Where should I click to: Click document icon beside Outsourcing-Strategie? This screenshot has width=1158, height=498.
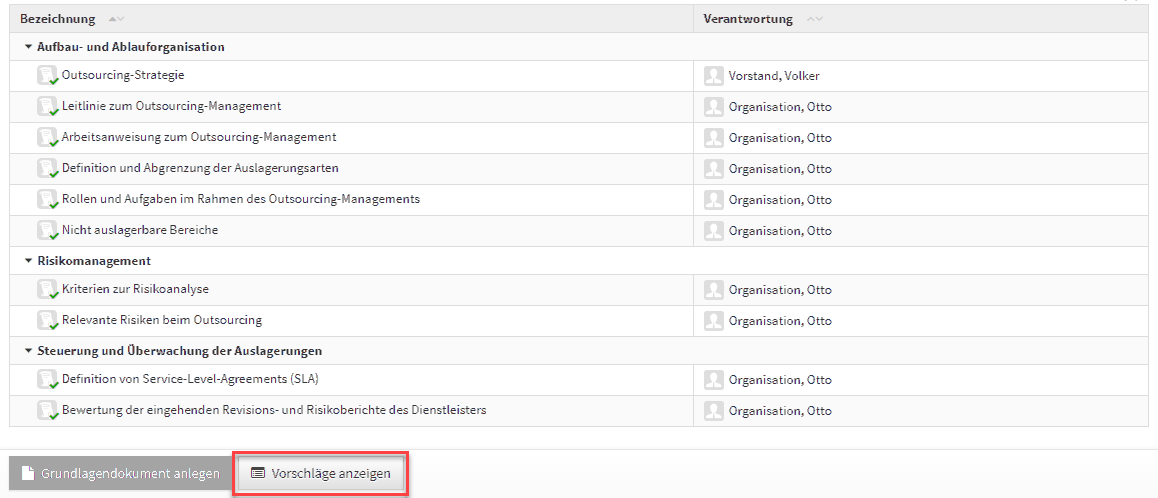pyautogui.click(x=47, y=76)
